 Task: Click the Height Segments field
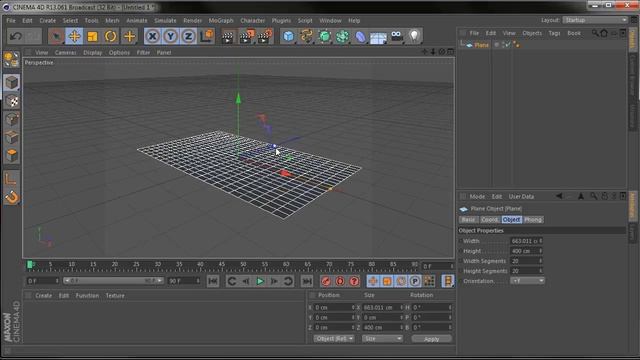point(526,271)
